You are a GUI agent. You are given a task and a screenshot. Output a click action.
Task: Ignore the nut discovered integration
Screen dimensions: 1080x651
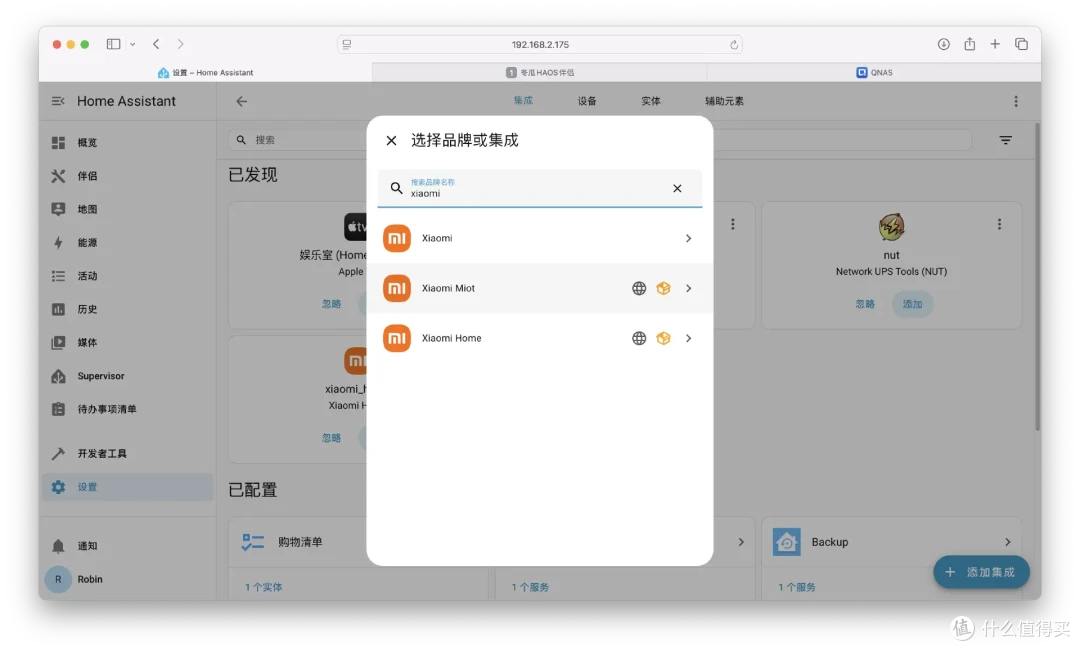point(865,304)
